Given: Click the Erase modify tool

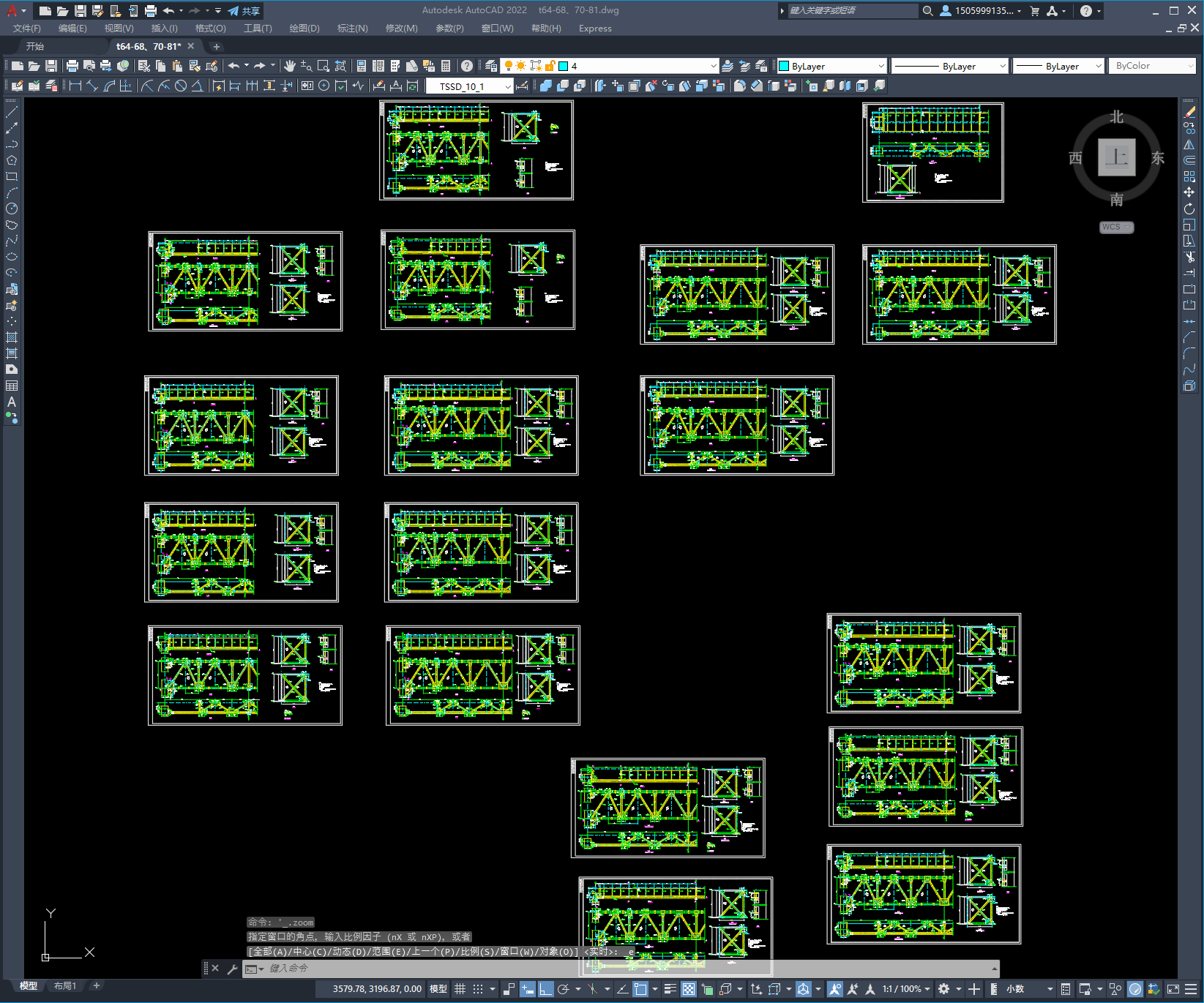Looking at the screenshot, I should [1189, 112].
